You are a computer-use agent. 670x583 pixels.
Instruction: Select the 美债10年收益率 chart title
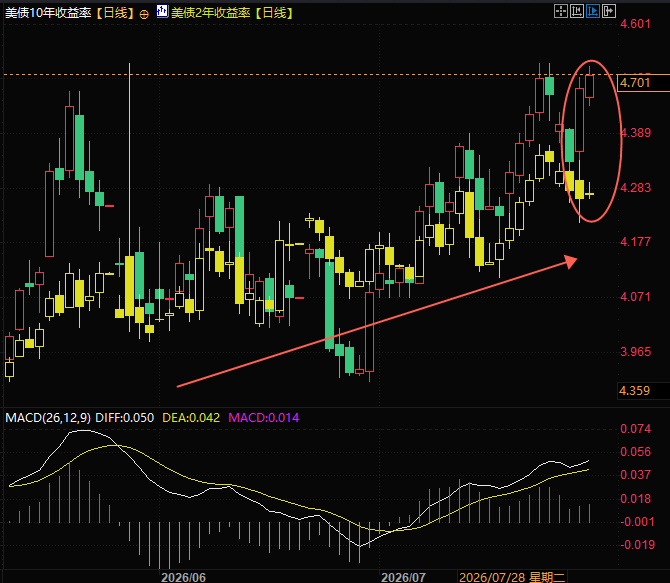point(48,13)
